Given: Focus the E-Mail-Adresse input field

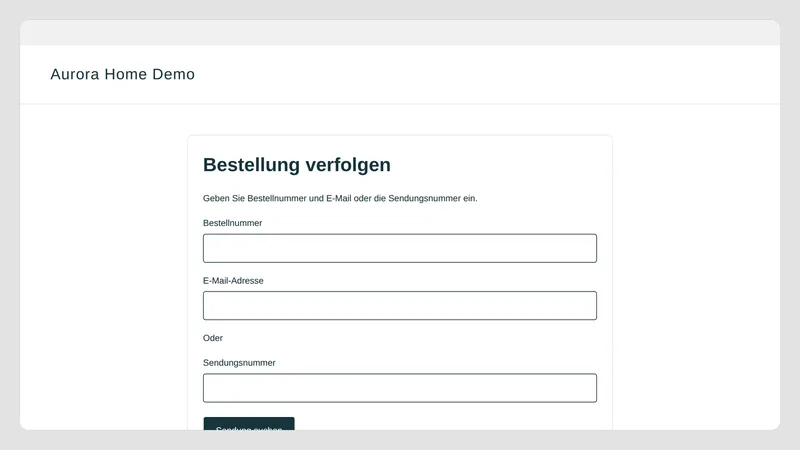Looking at the screenshot, I should 399,306.
